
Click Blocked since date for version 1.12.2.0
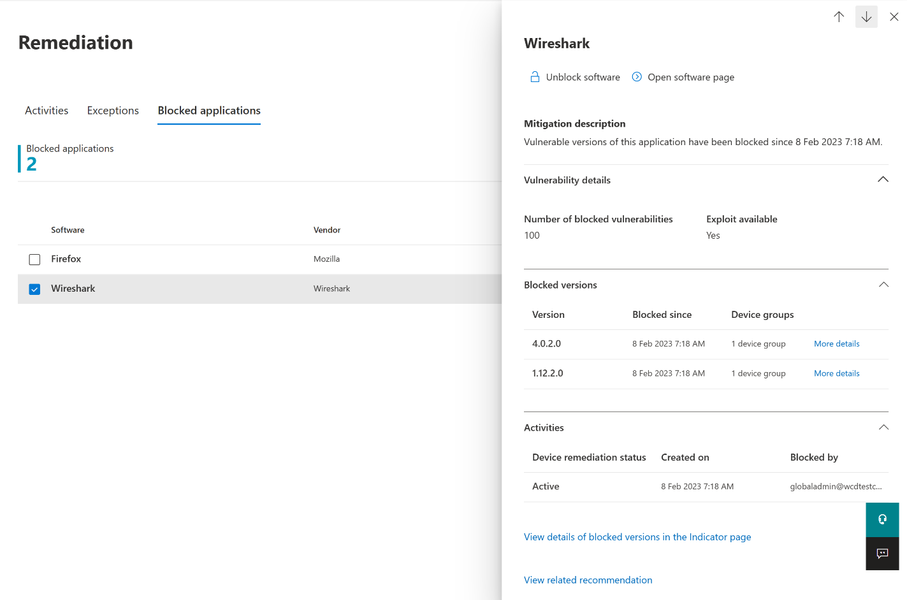668,373
